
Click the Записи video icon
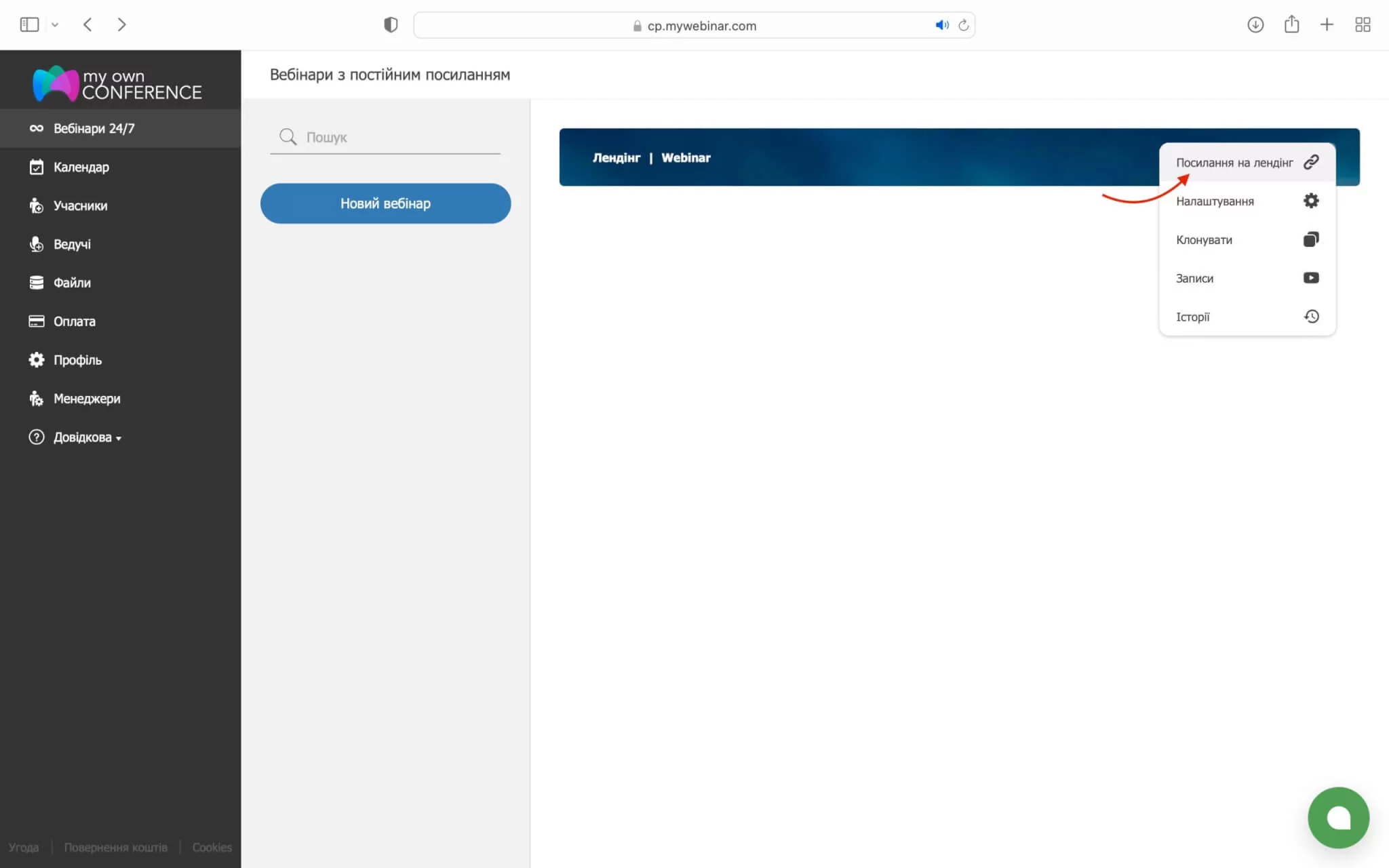pyautogui.click(x=1311, y=278)
